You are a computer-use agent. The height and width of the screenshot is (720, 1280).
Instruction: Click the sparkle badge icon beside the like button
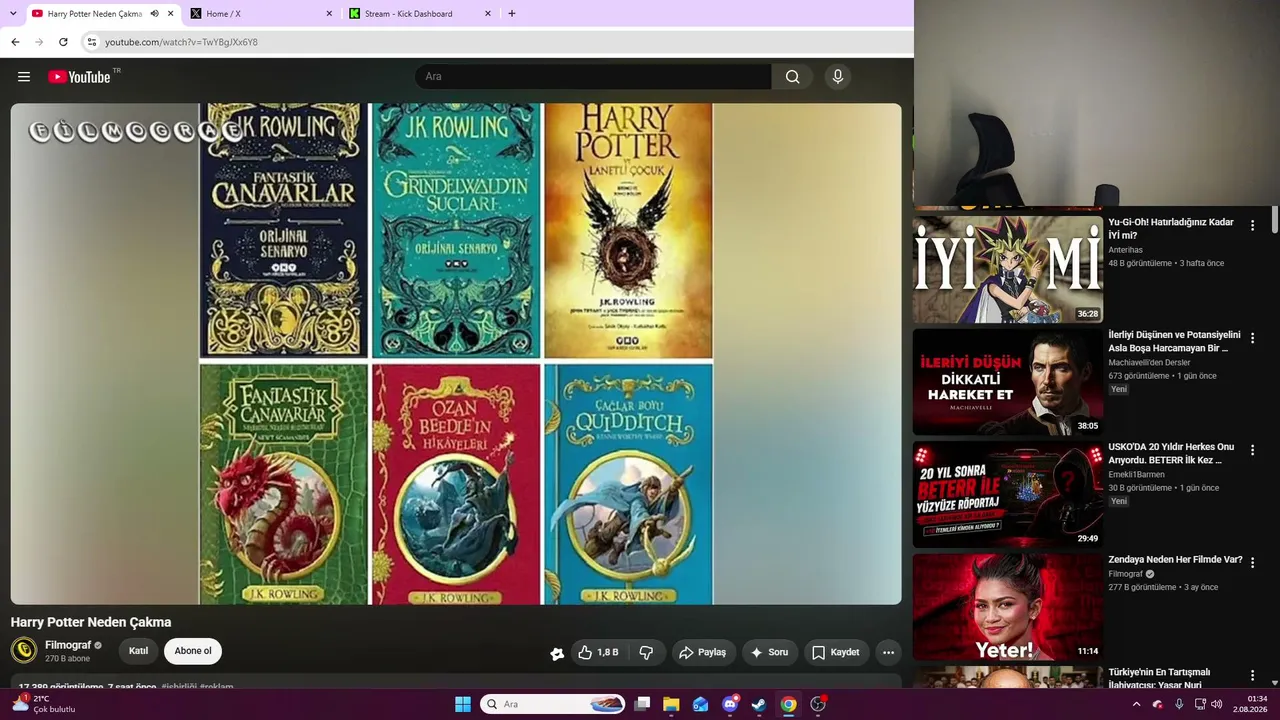tap(557, 653)
